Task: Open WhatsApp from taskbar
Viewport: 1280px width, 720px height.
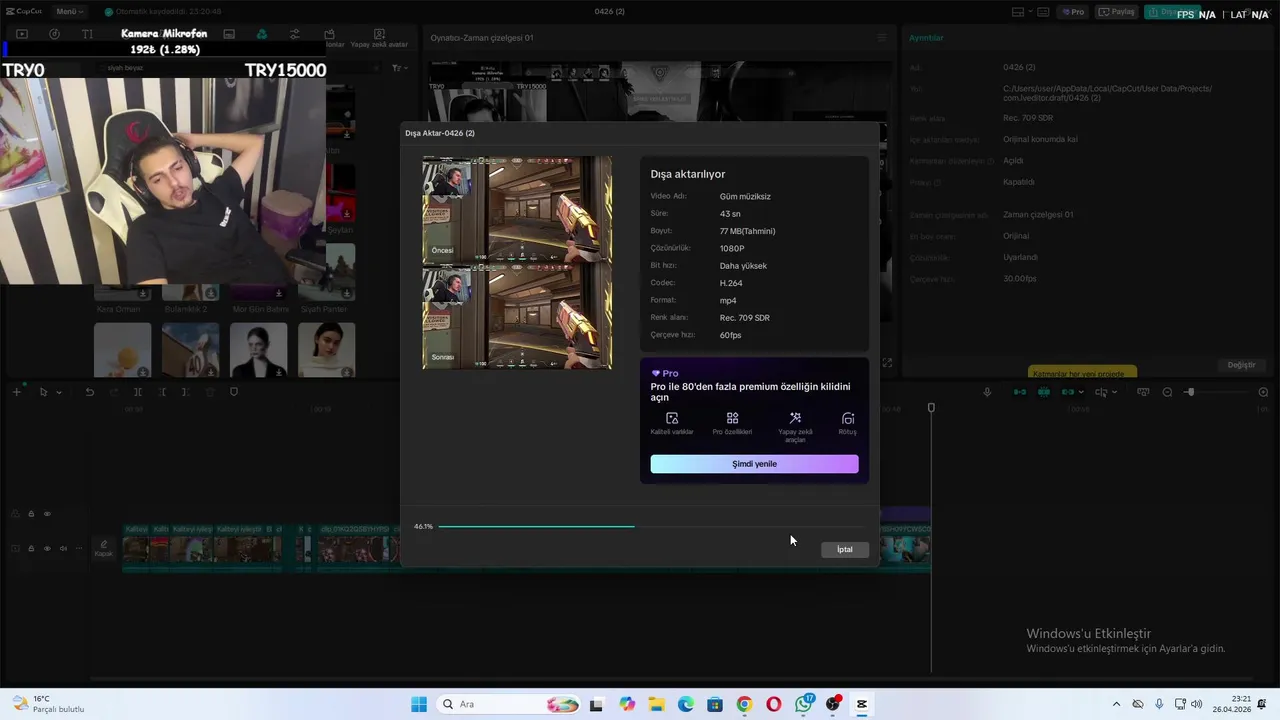Action: tap(804, 704)
